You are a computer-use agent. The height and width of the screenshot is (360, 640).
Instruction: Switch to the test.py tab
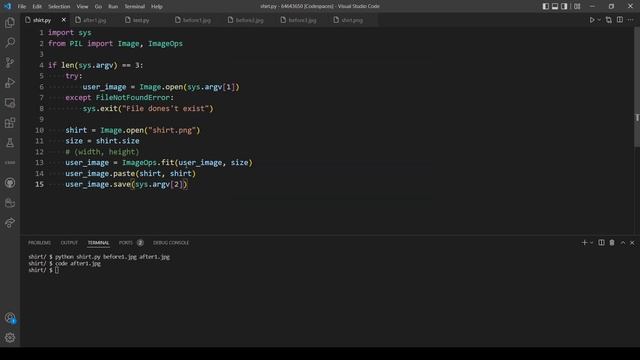click(141, 20)
